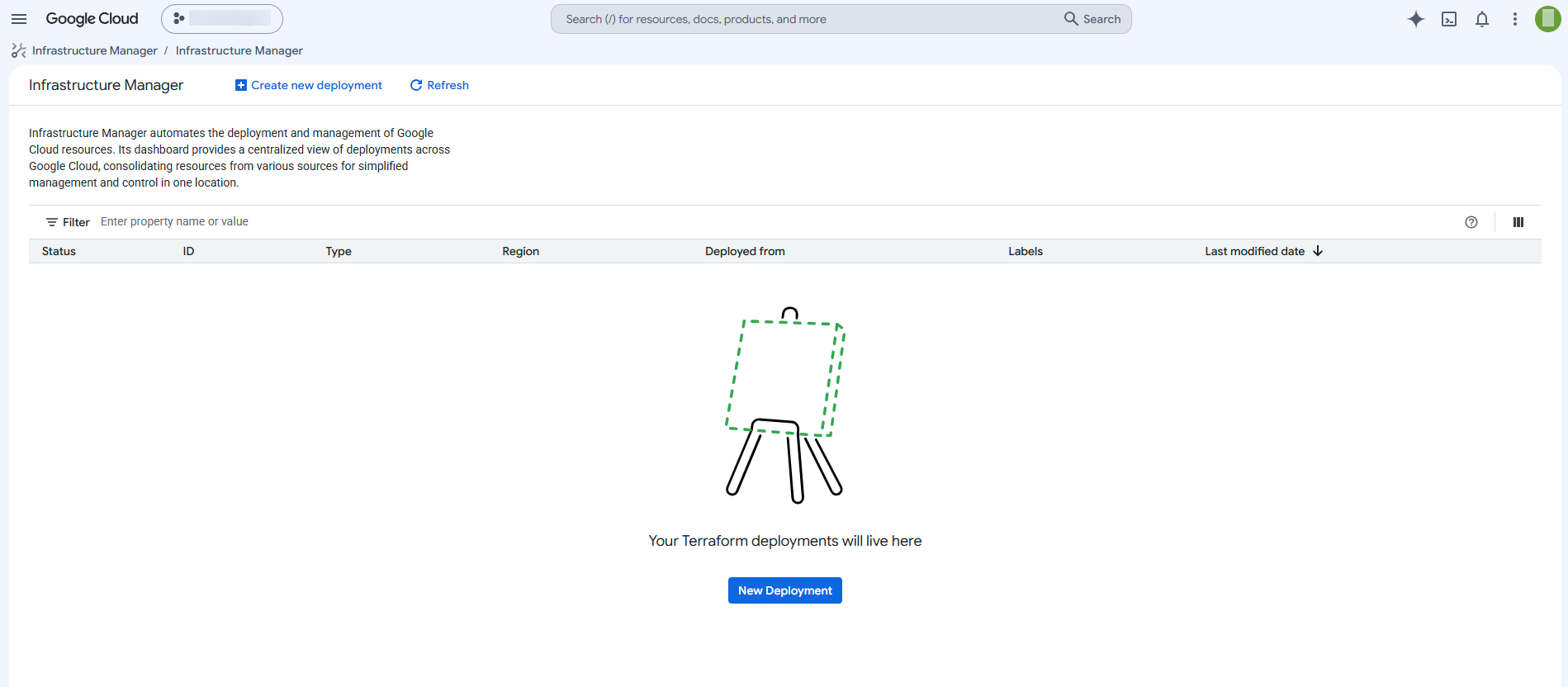Click the Infrastructure Manager product icon in breadcrumb
Screen dimensions: 1568x687
pyautogui.click(x=19, y=50)
